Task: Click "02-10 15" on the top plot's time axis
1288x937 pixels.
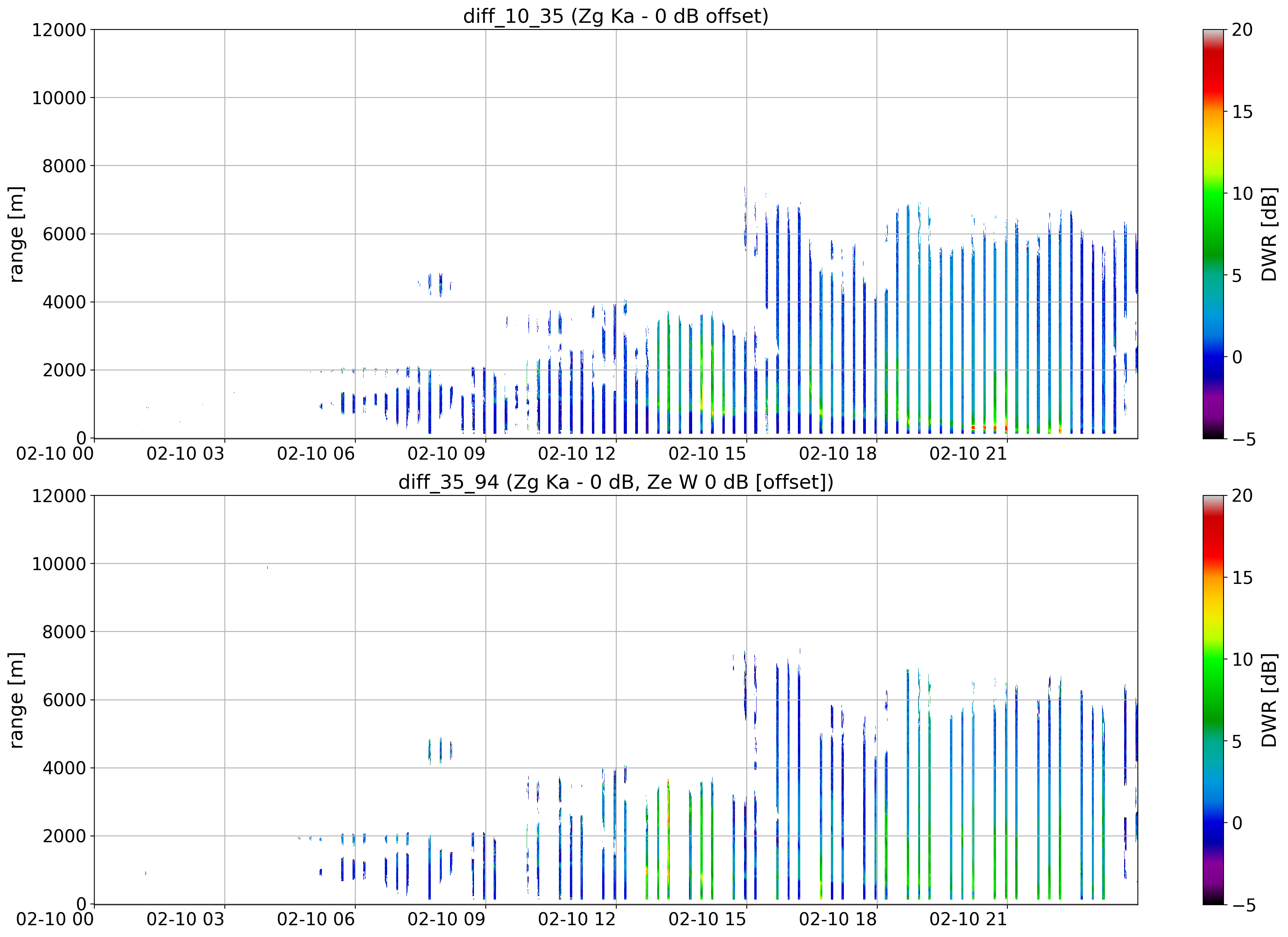Action: (707, 453)
